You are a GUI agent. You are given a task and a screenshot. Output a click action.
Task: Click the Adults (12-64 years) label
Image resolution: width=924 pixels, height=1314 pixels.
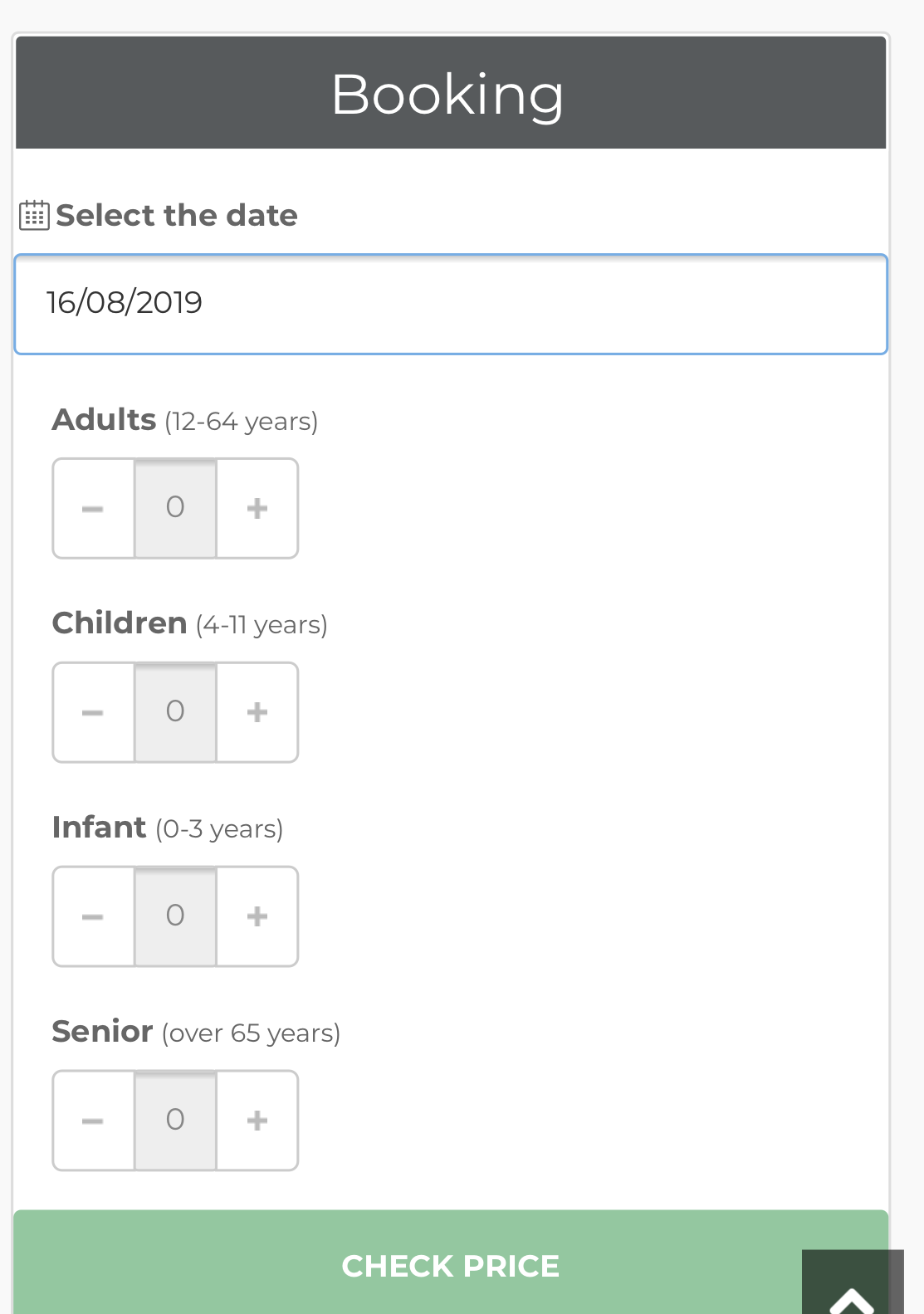pyautogui.click(x=185, y=420)
